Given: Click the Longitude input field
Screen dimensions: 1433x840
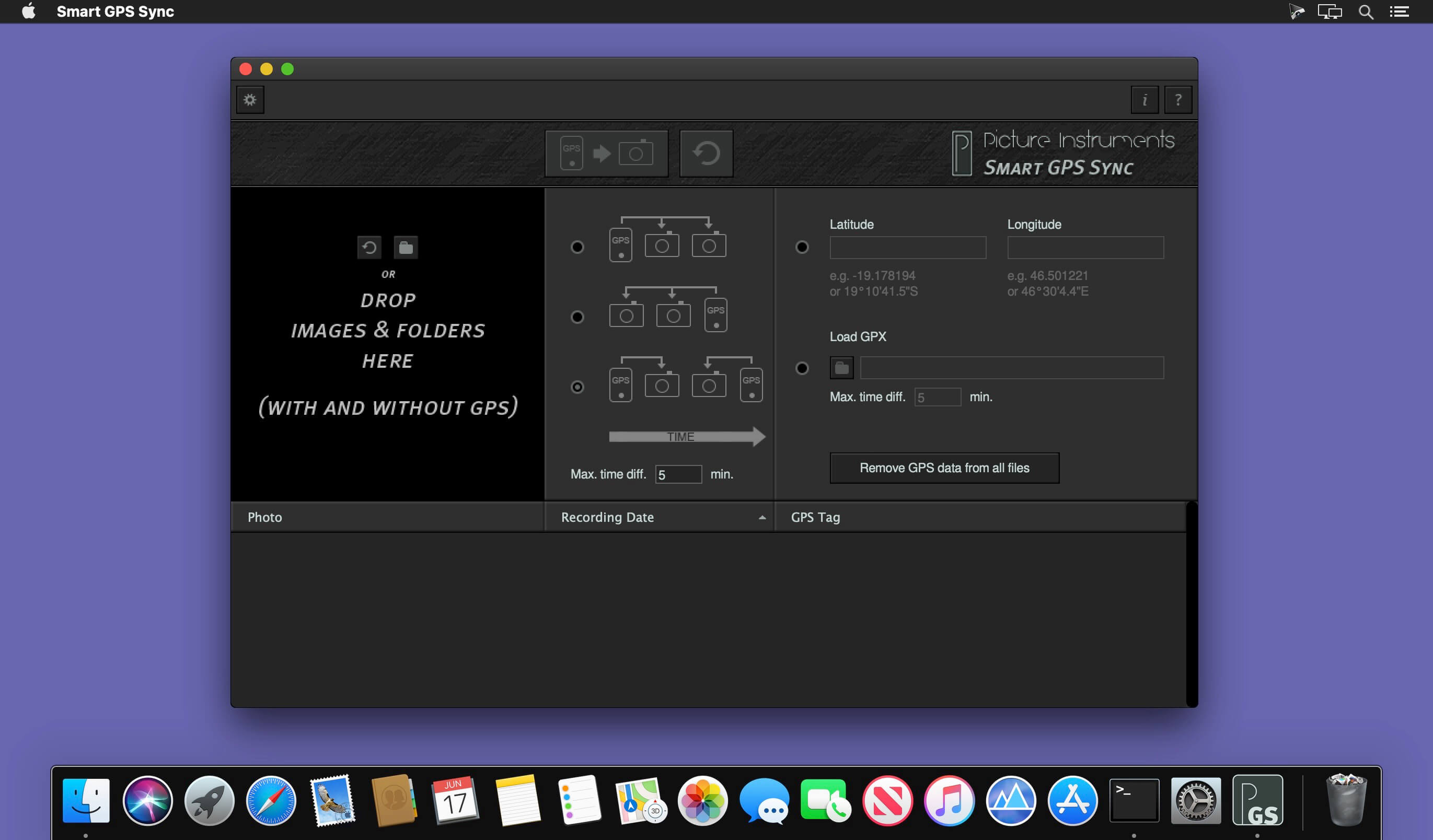Looking at the screenshot, I should (x=1085, y=248).
